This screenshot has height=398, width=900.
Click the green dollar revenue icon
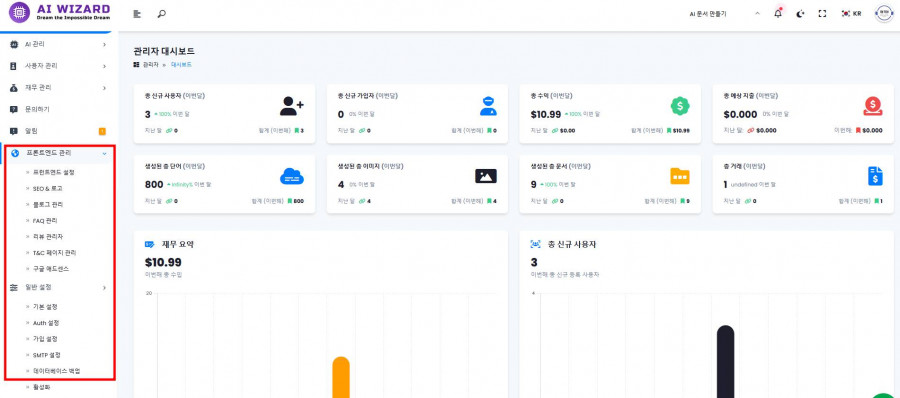coord(680,106)
